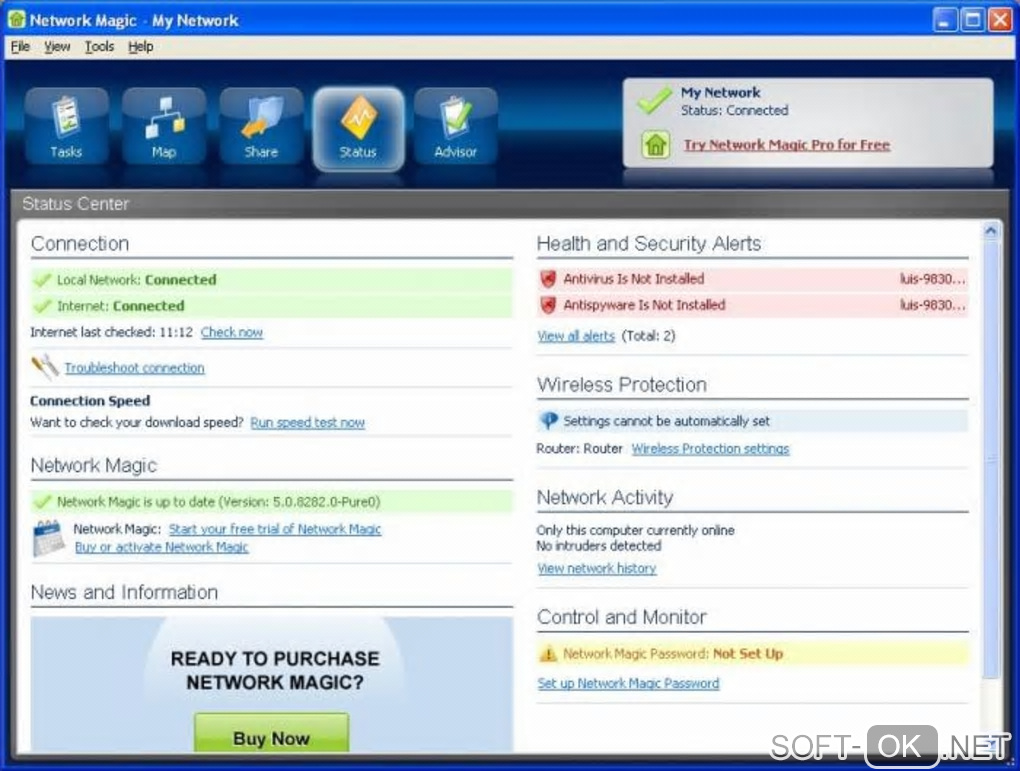The image size is (1020, 771).
Task: Click Set up Network Magic Password
Action: coord(628,684)
